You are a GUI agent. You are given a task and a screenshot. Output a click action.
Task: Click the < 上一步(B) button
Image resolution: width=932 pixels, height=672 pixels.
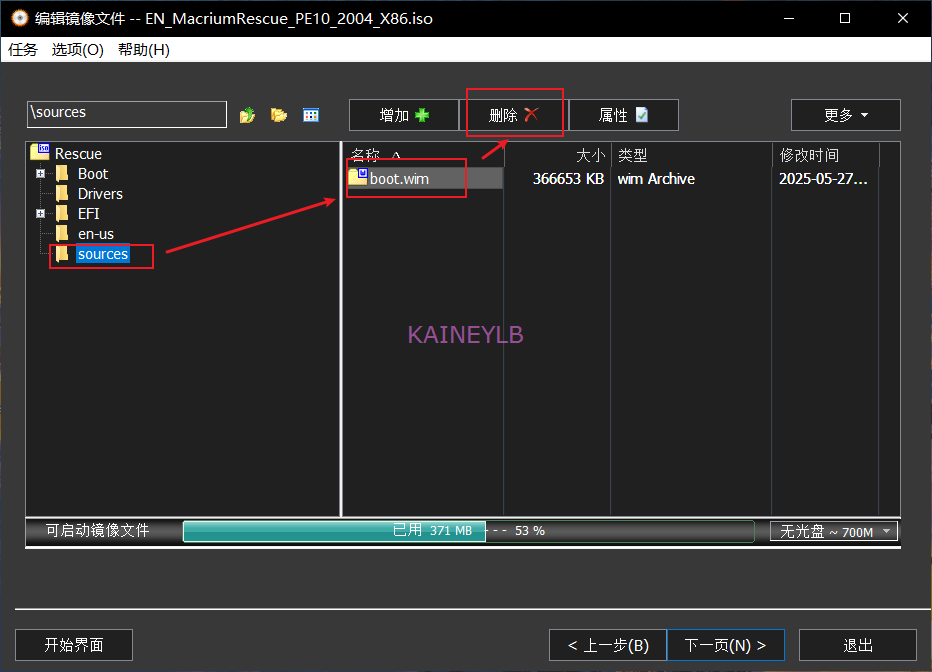(607, 645)
